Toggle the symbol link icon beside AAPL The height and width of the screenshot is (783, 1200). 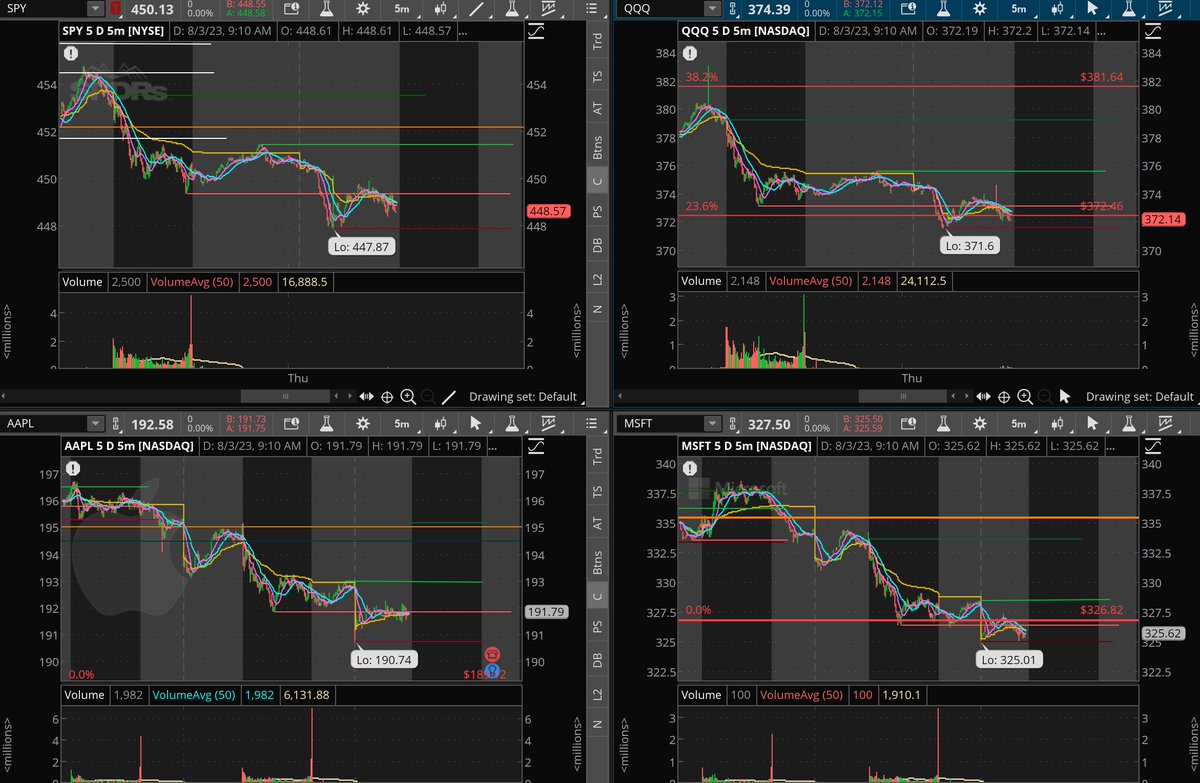pos(116,424)
